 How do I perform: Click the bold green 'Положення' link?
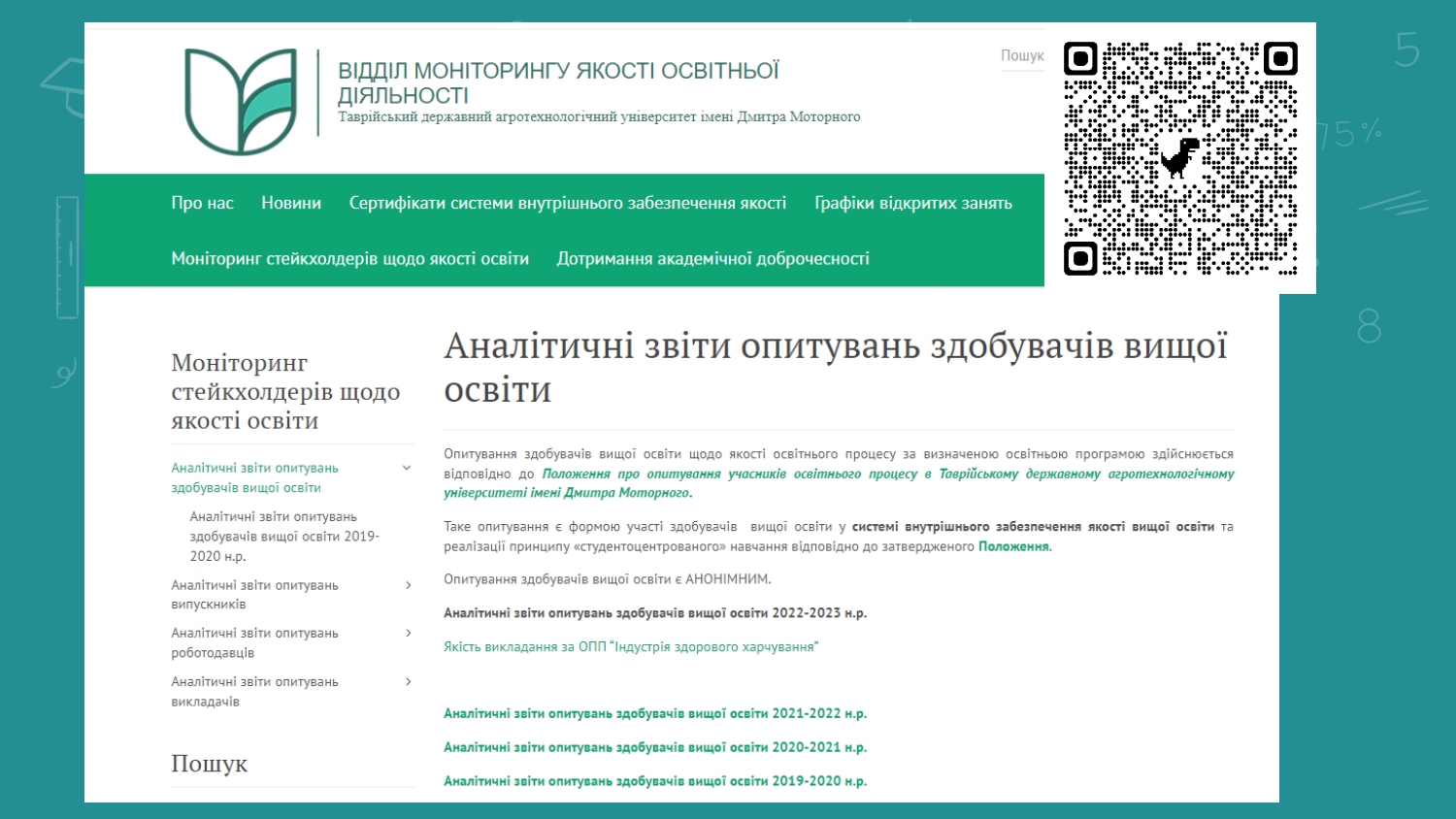(1013, 546)
